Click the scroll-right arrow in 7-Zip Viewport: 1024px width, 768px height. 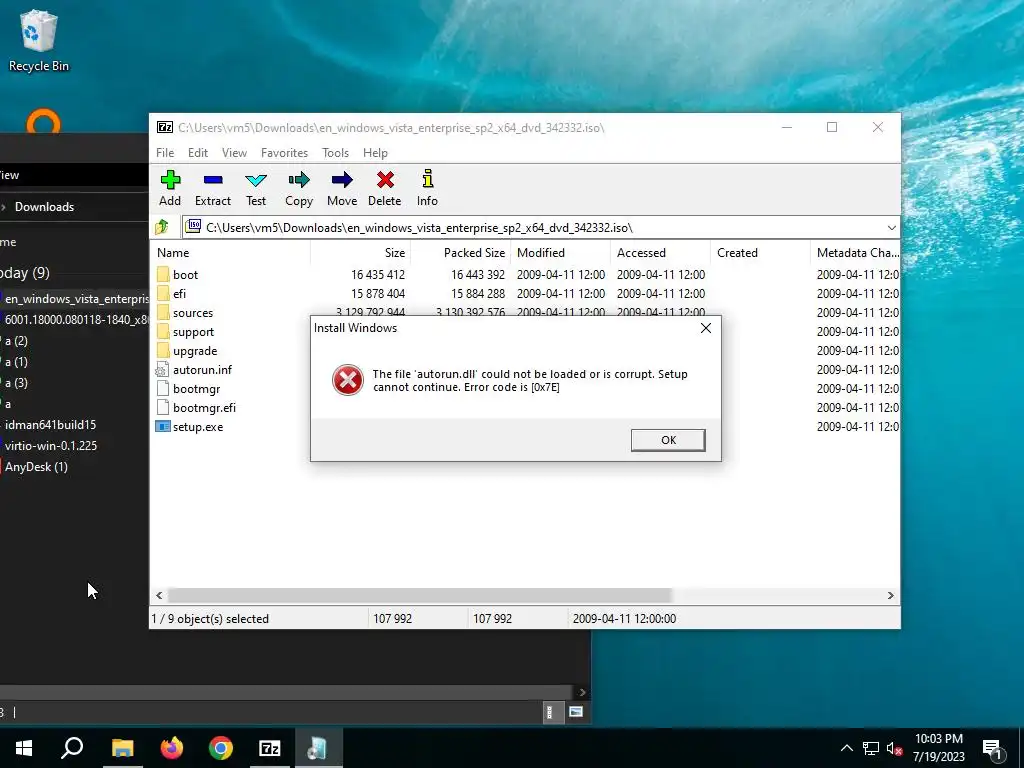coord(891,596)
